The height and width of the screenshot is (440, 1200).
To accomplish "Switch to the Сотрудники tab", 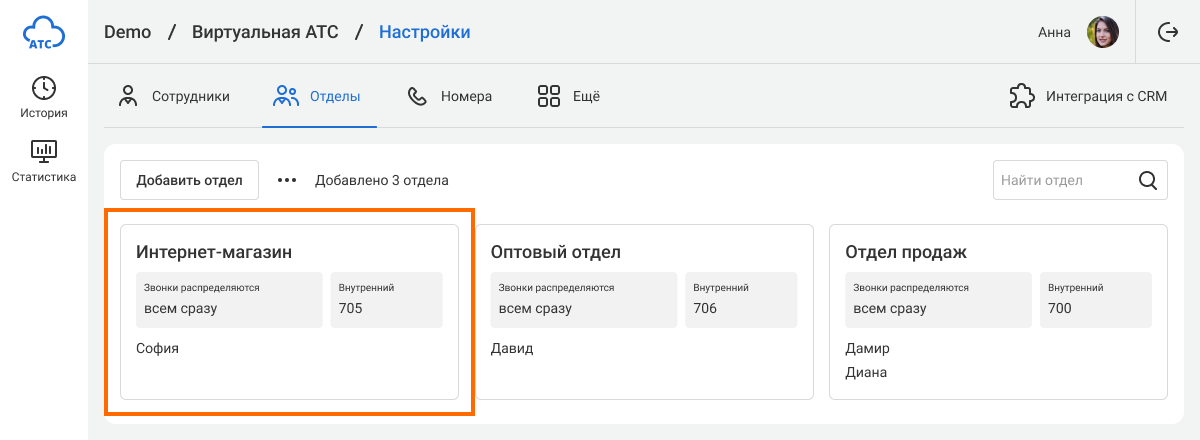I will click(175, 97).
